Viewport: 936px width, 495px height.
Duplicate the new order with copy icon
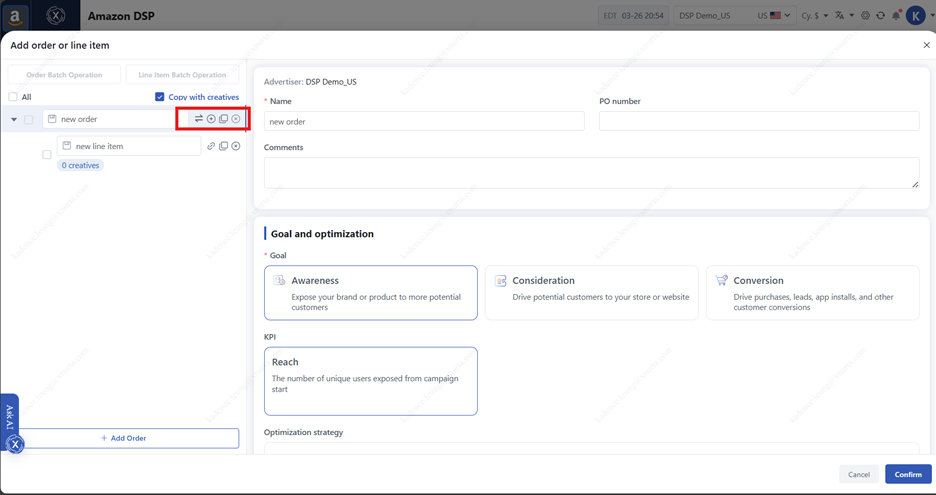click(223, 119)
